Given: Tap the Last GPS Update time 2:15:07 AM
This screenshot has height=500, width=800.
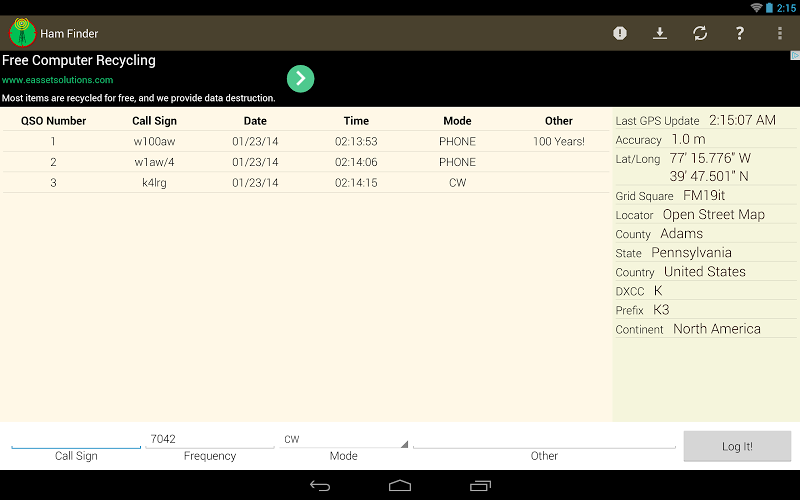Looking at the screenshot, I should point(742,120).
